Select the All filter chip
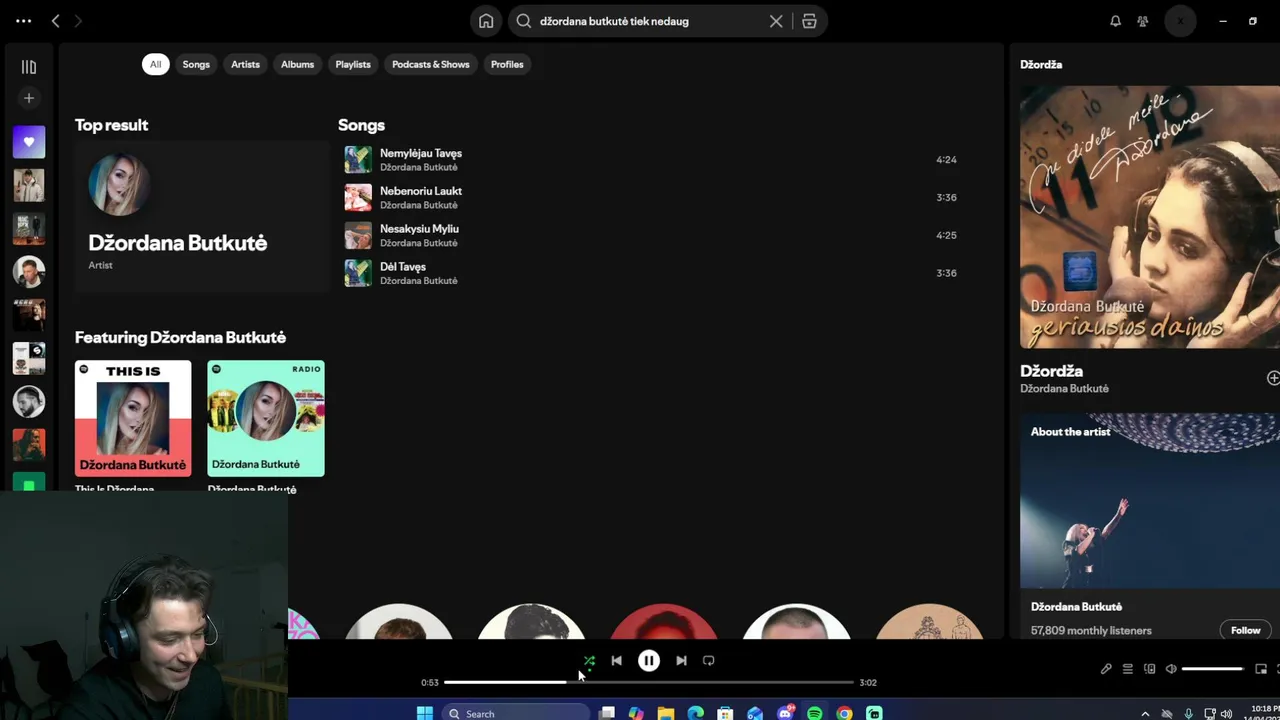Image resolution: width=1280 pixels, height=720 pixels. (x=155, y=64)
